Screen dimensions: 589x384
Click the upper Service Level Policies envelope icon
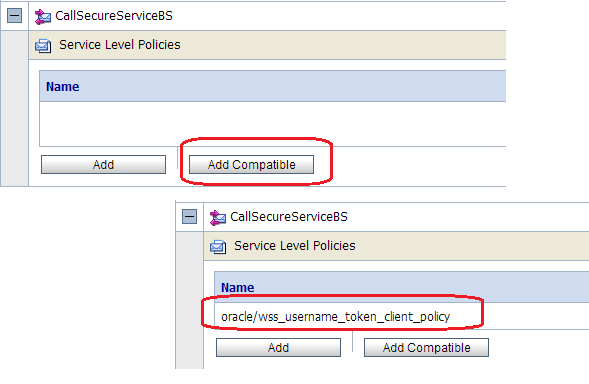pos(43,46)
